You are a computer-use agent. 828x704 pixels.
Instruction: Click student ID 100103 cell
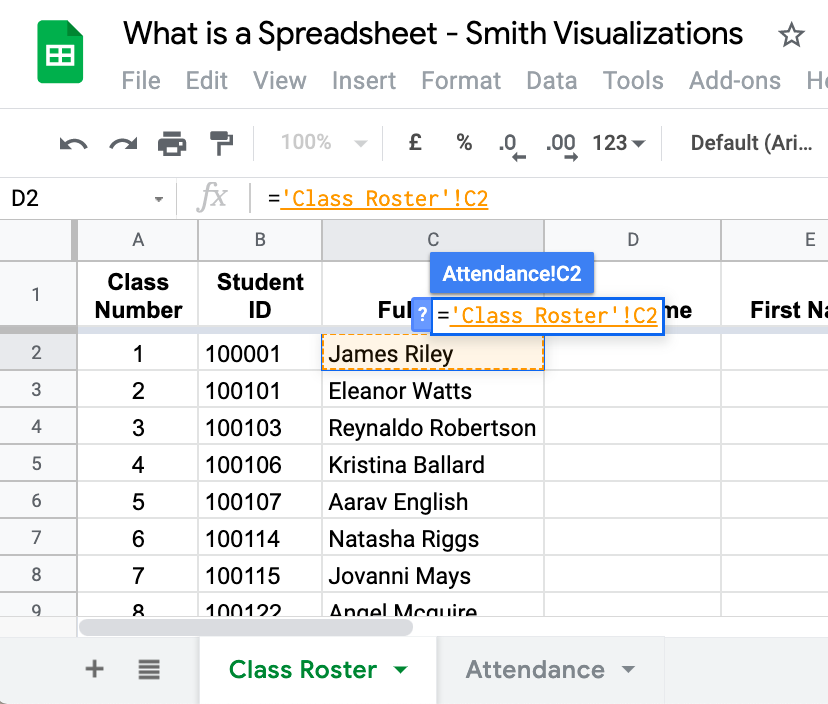(260, 426)
